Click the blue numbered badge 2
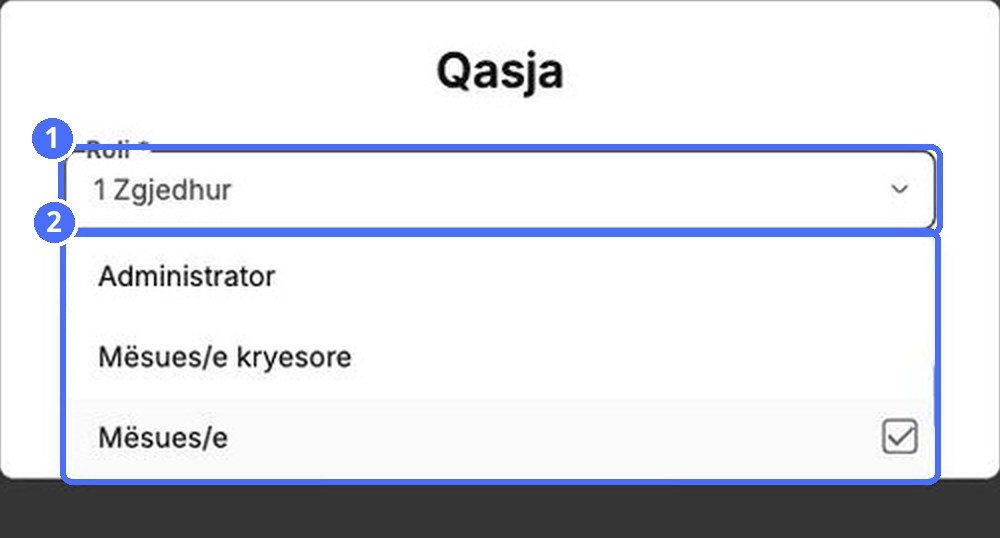 54,222
